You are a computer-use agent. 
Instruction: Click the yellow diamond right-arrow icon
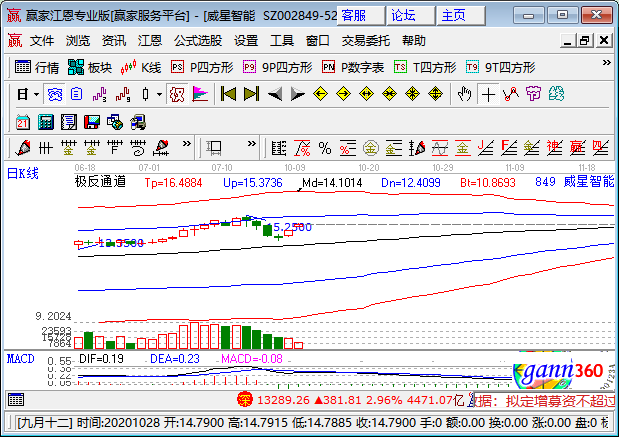(x=343, y=94)
